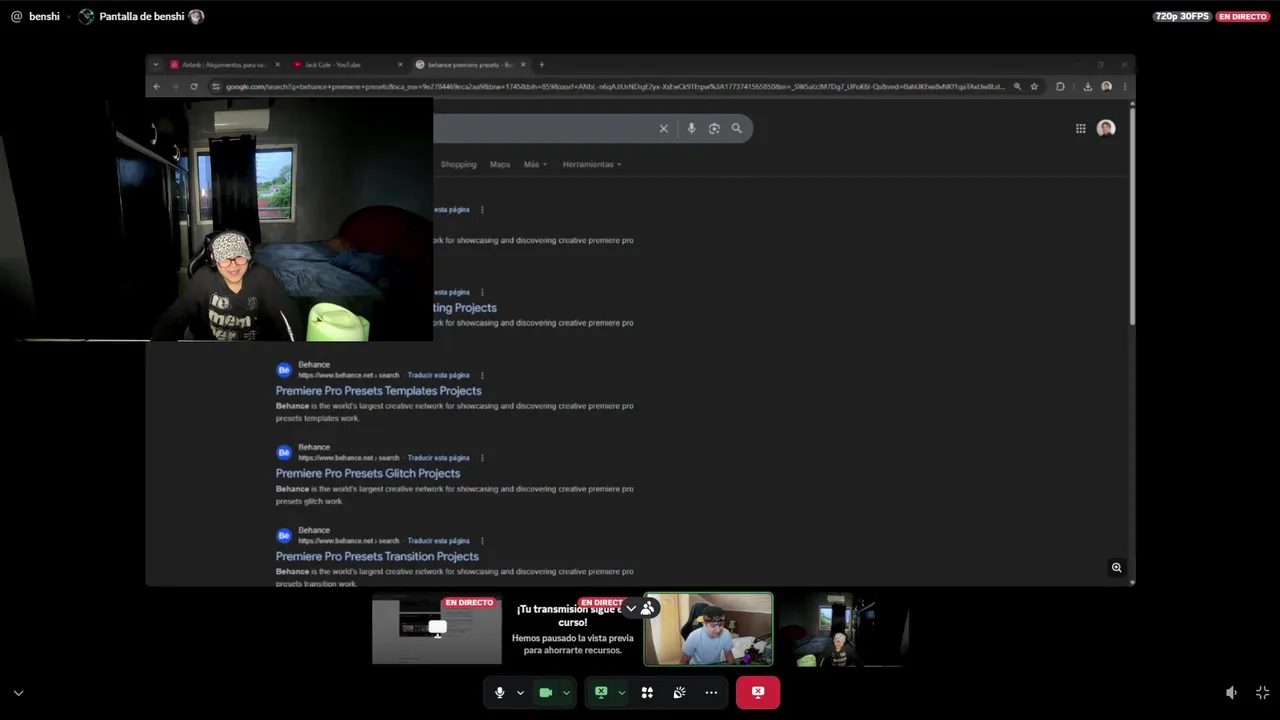
Task: Go forward in the Chrome browser
Action: pos(175,86)
